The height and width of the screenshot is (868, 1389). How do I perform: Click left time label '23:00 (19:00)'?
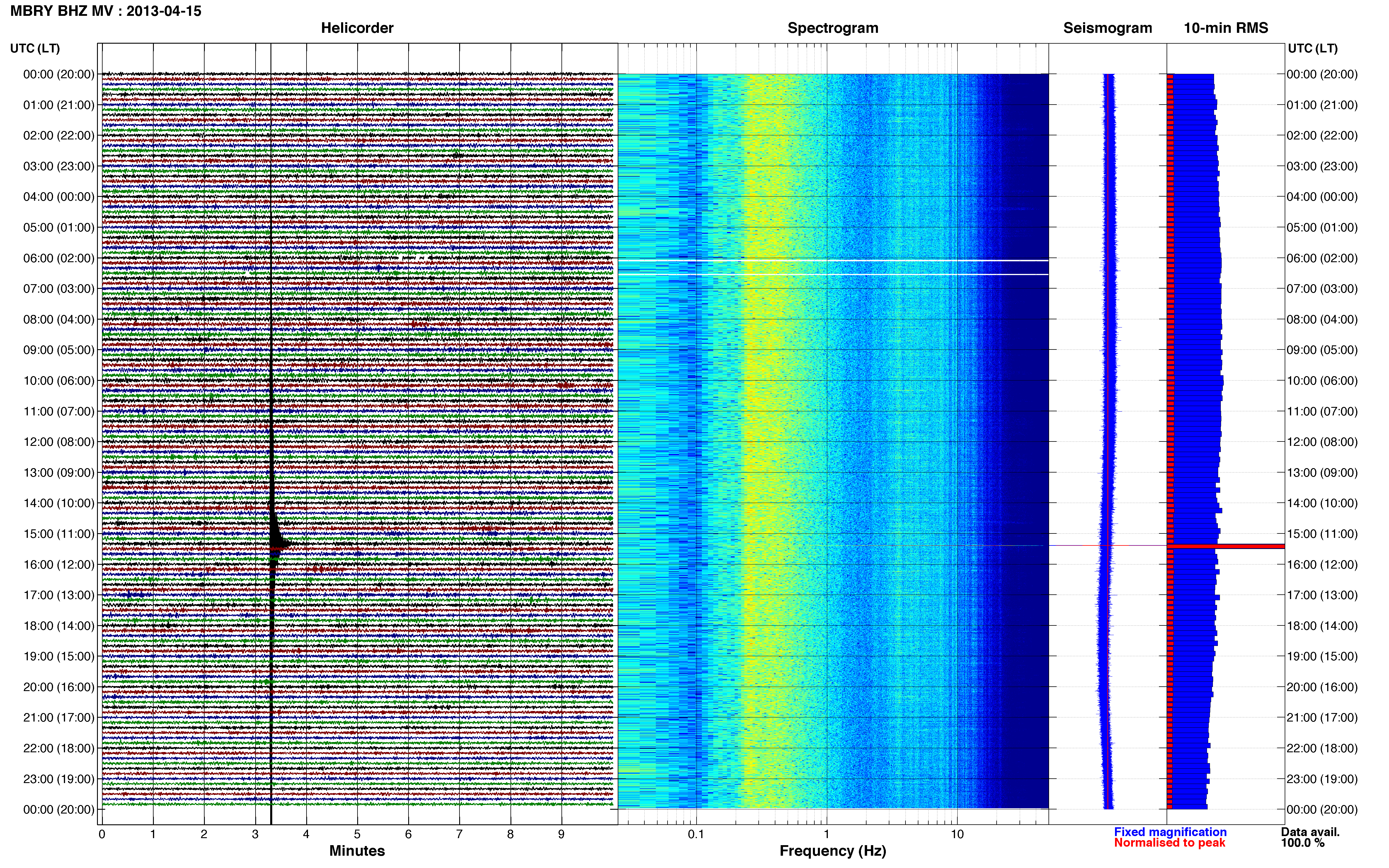pos(59,779)
